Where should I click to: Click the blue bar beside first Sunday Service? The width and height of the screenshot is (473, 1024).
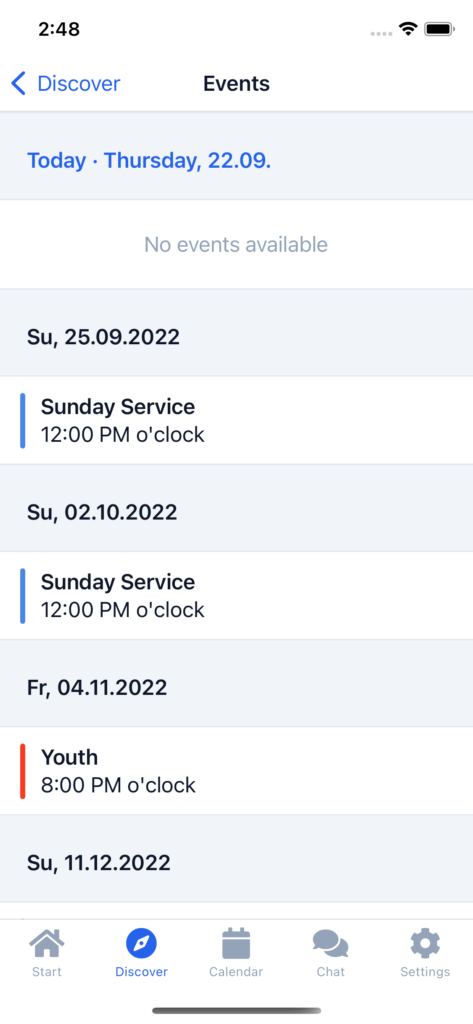point(23,421)
